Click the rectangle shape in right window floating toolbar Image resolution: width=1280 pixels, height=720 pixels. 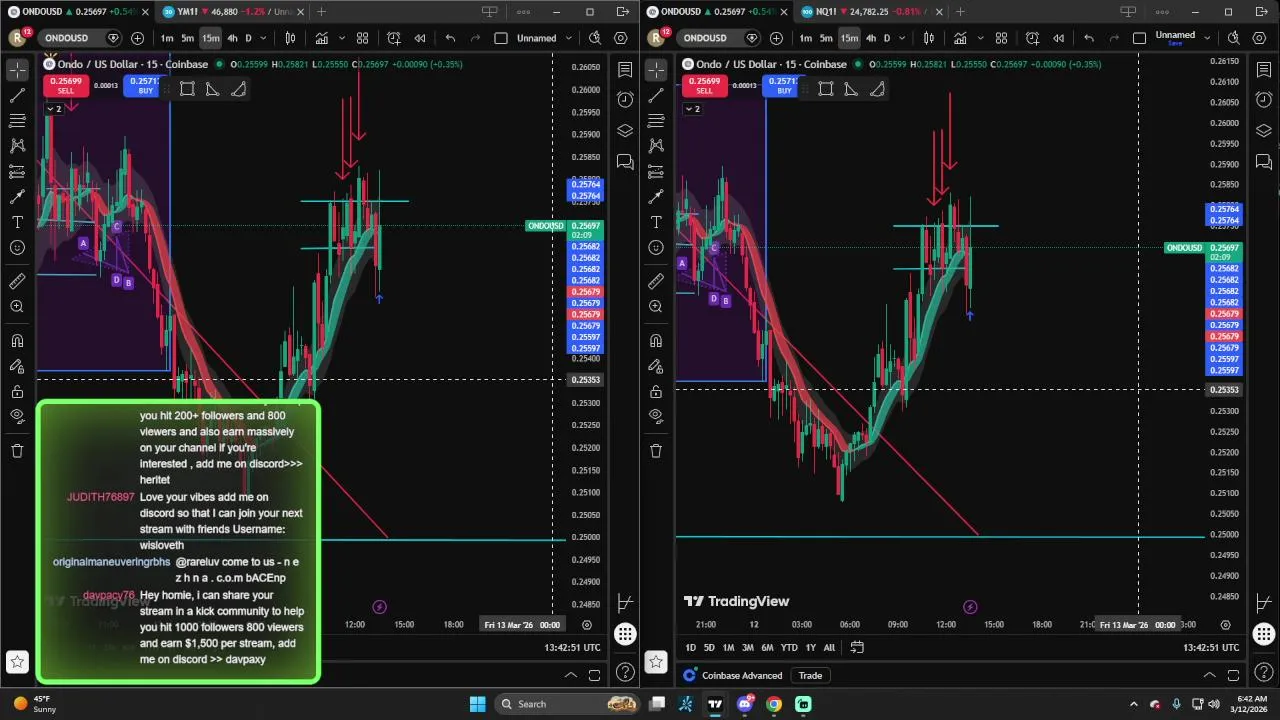(x=825, y=89)
